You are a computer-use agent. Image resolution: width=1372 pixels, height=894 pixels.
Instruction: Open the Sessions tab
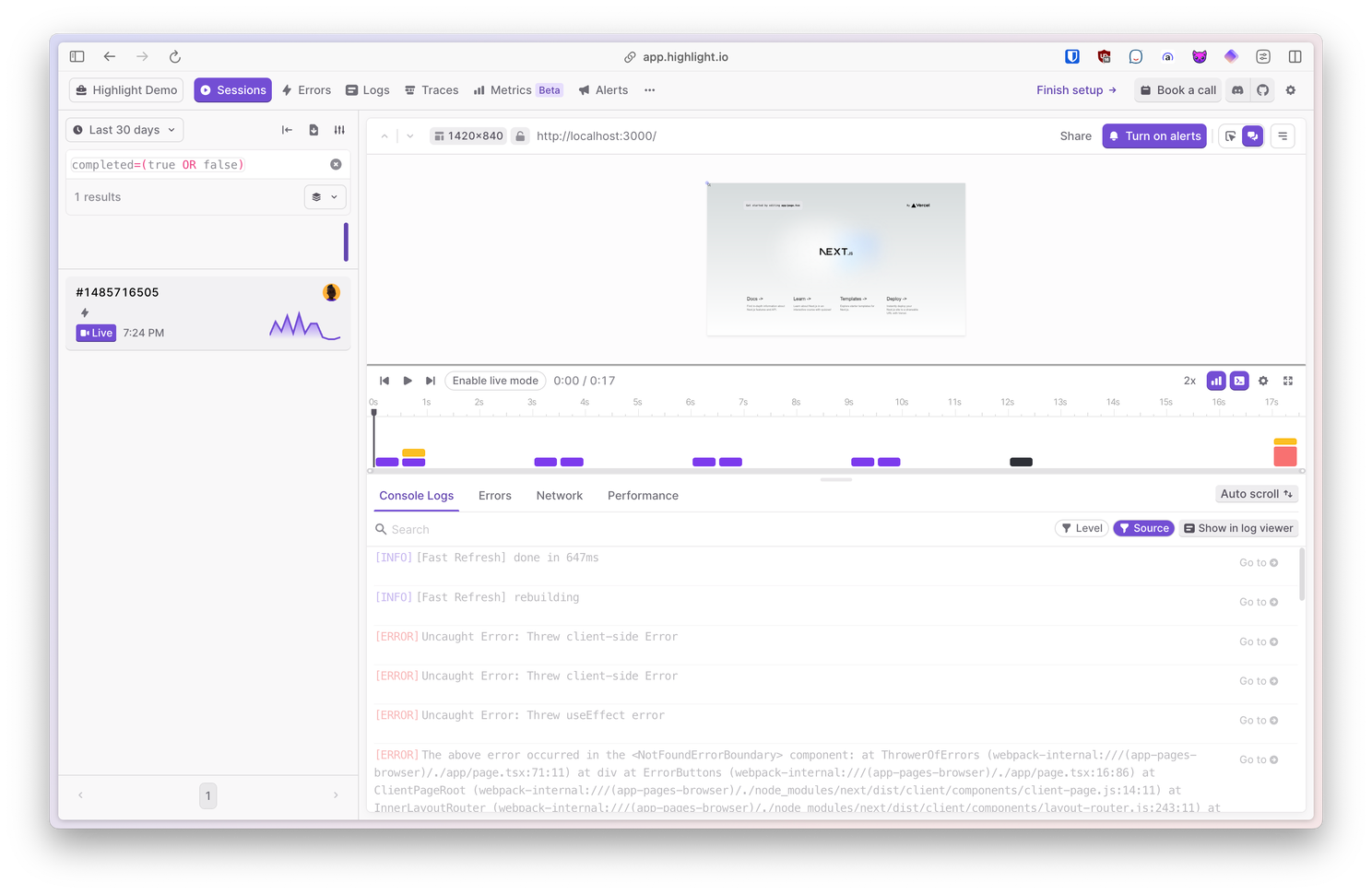point(232,90)
